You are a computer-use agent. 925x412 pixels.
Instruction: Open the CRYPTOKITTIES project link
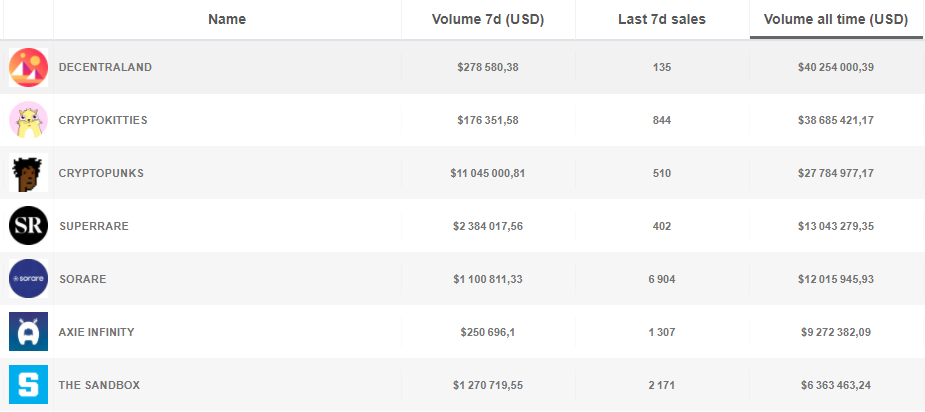tap(103, 120)
